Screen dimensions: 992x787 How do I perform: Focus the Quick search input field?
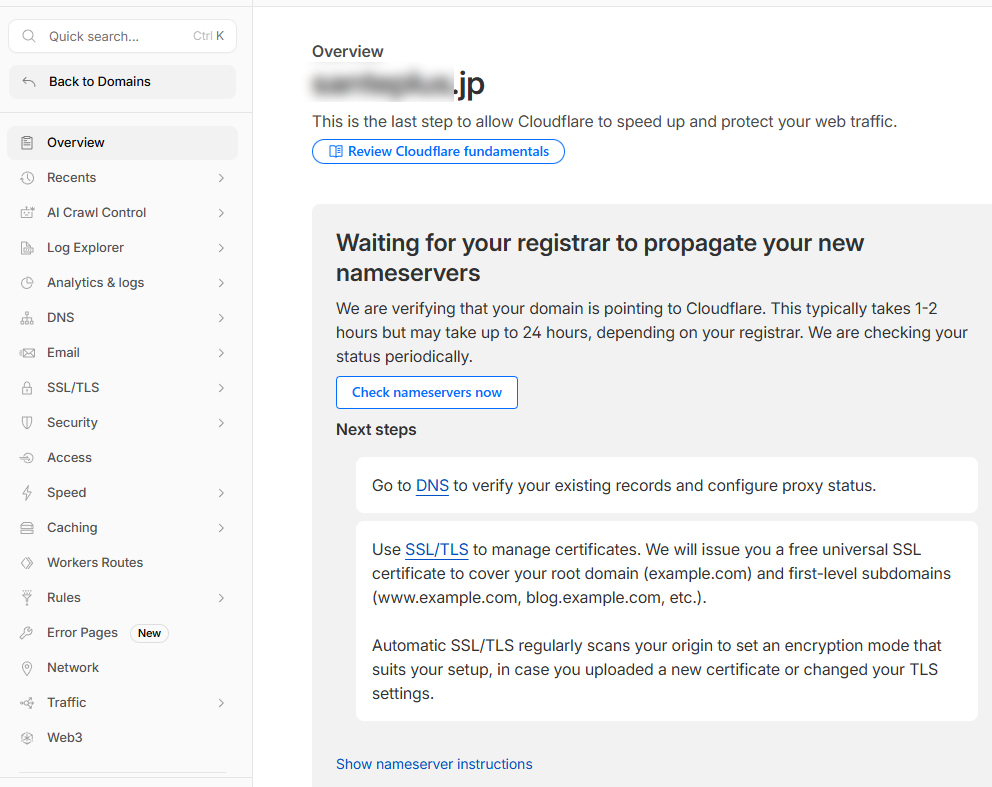(115, 36)
